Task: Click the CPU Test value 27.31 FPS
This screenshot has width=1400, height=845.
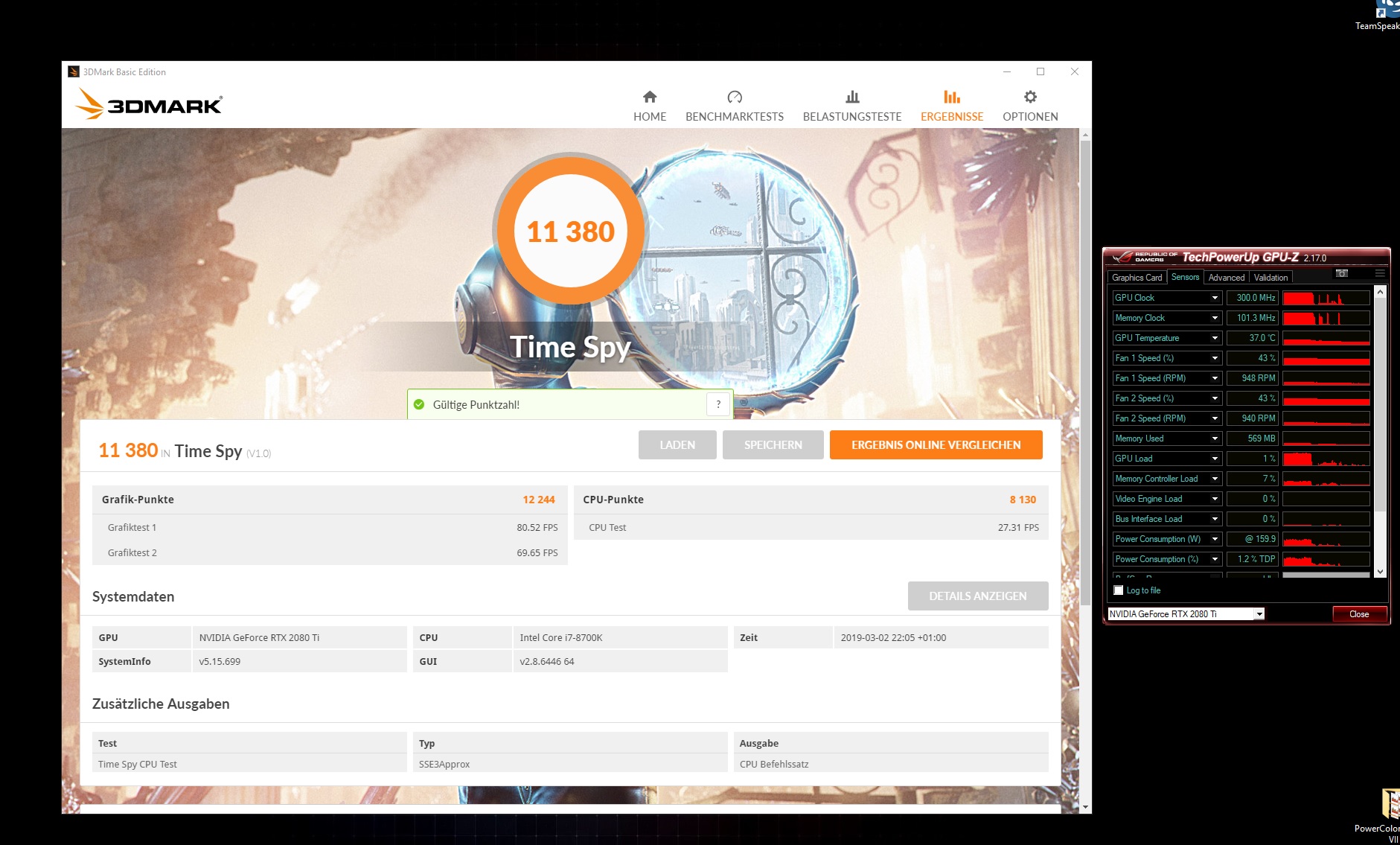Action: 1018,527
